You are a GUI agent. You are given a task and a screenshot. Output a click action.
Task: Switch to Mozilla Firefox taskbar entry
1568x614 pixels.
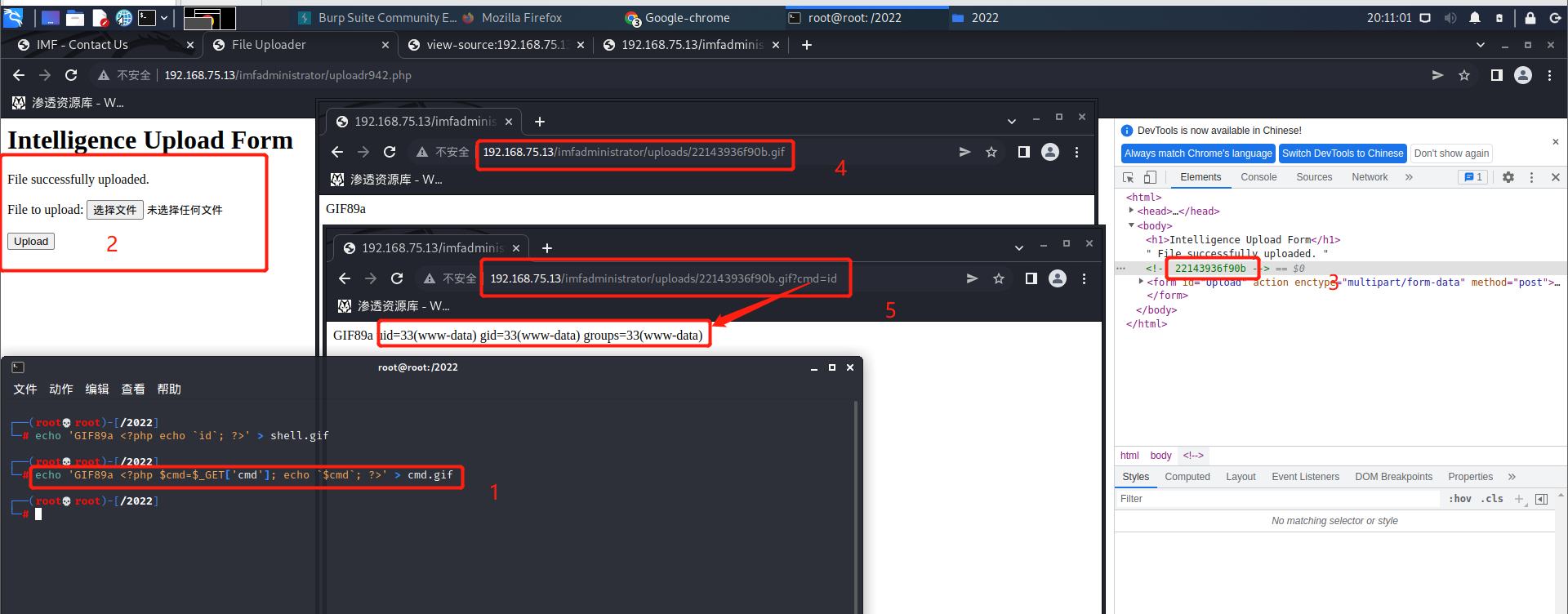point(513,18)
